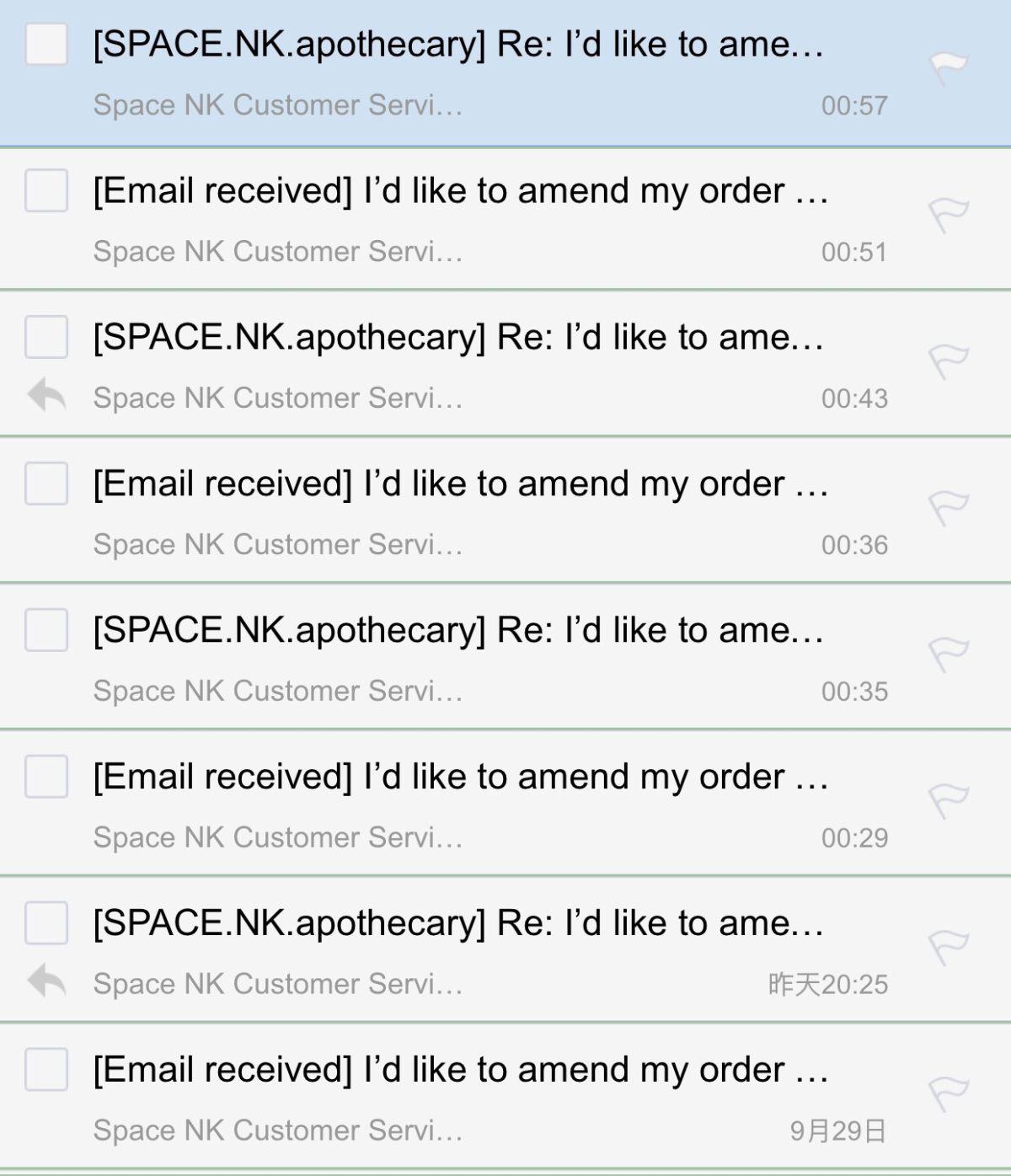Flag the email from 昨天20:25
The height and width of the screenshot is (1176, 1011).
point(949,949)
